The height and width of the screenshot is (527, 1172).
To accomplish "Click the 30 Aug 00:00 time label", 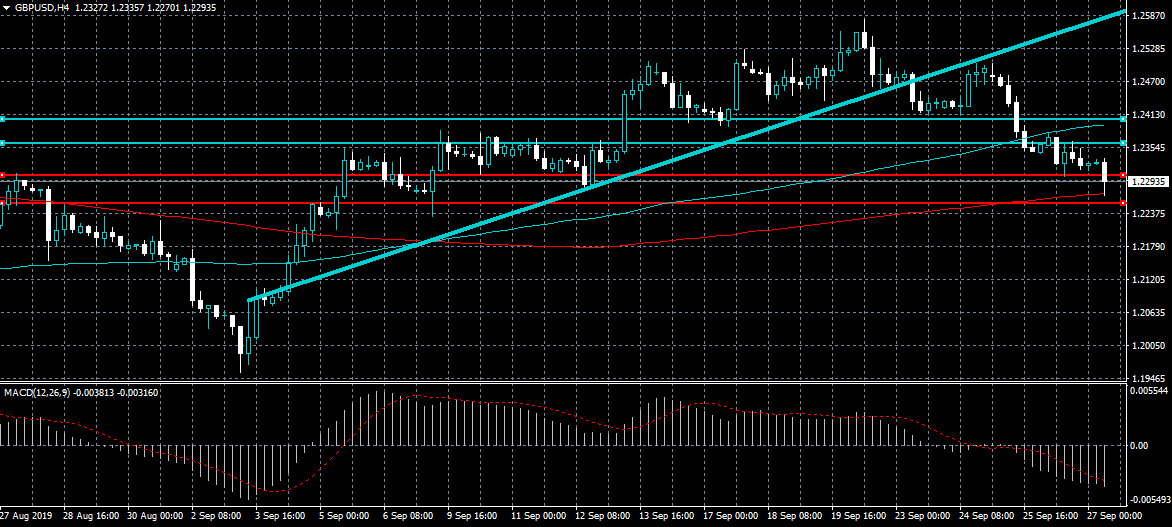I will tap(155, 516).
